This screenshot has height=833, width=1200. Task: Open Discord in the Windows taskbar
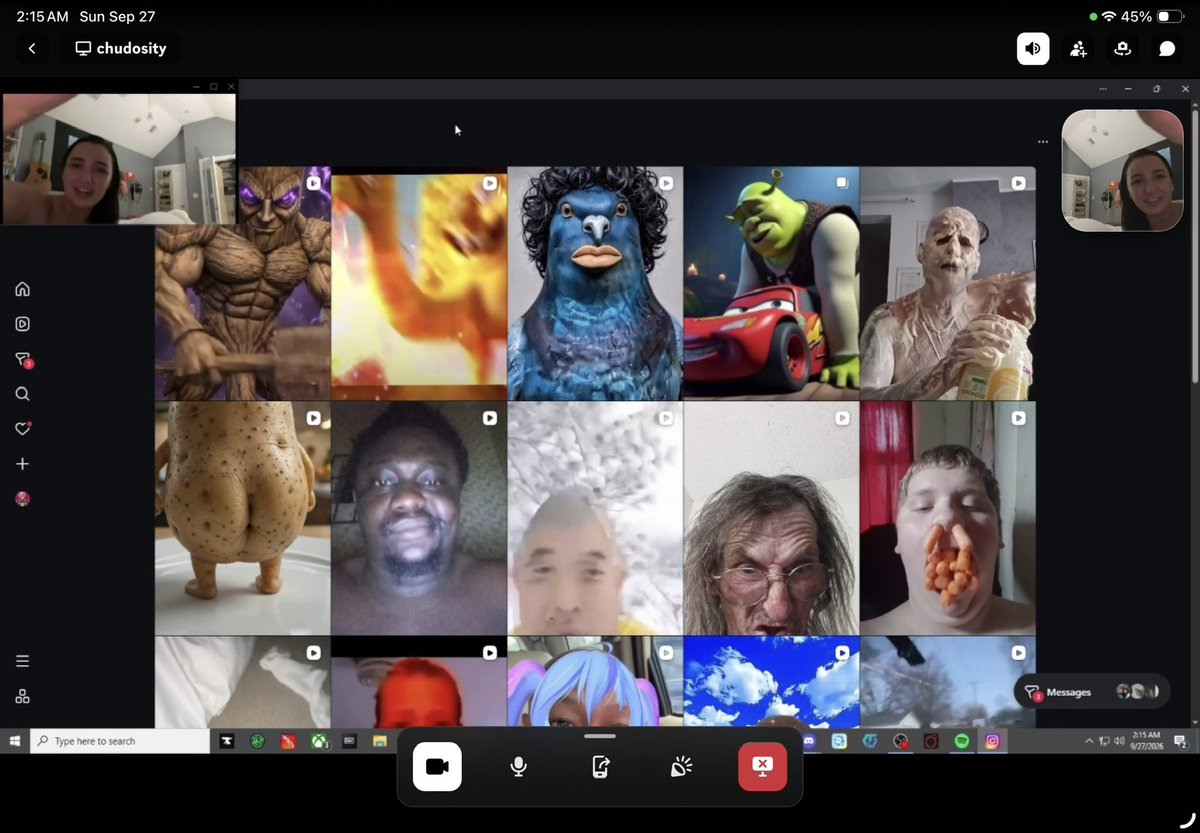point(809,741)
